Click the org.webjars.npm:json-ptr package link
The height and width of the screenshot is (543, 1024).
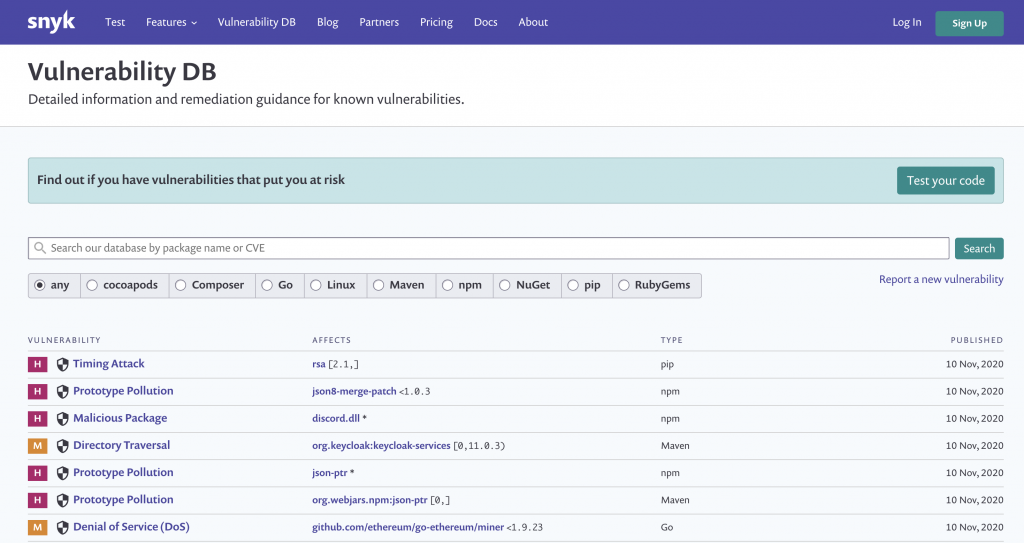(370, 500)
